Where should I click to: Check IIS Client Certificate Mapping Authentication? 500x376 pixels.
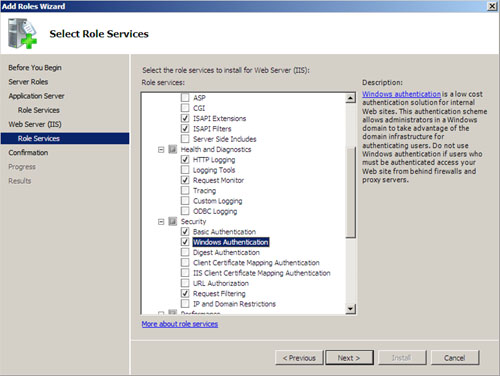pyautogui.click(x=185, y=273)
